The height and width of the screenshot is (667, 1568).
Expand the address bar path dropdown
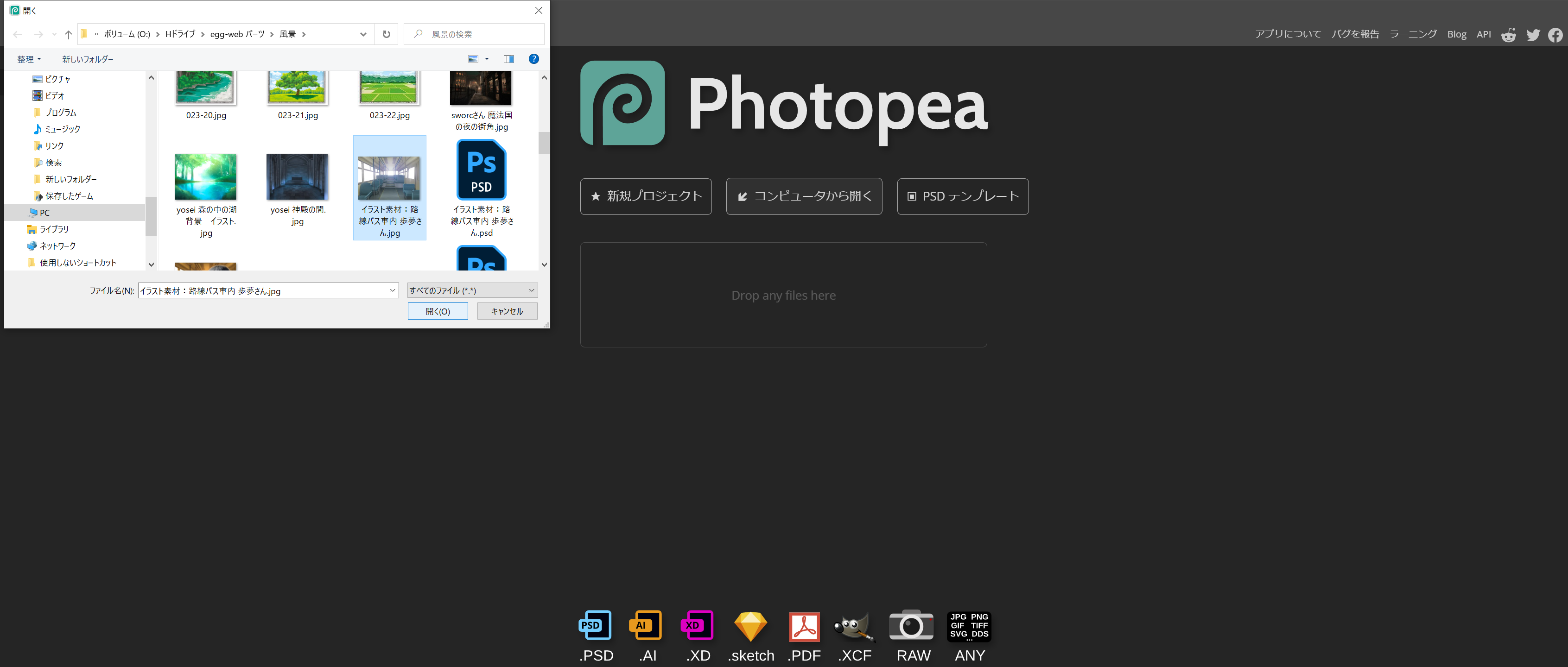(x=363, y=34)
